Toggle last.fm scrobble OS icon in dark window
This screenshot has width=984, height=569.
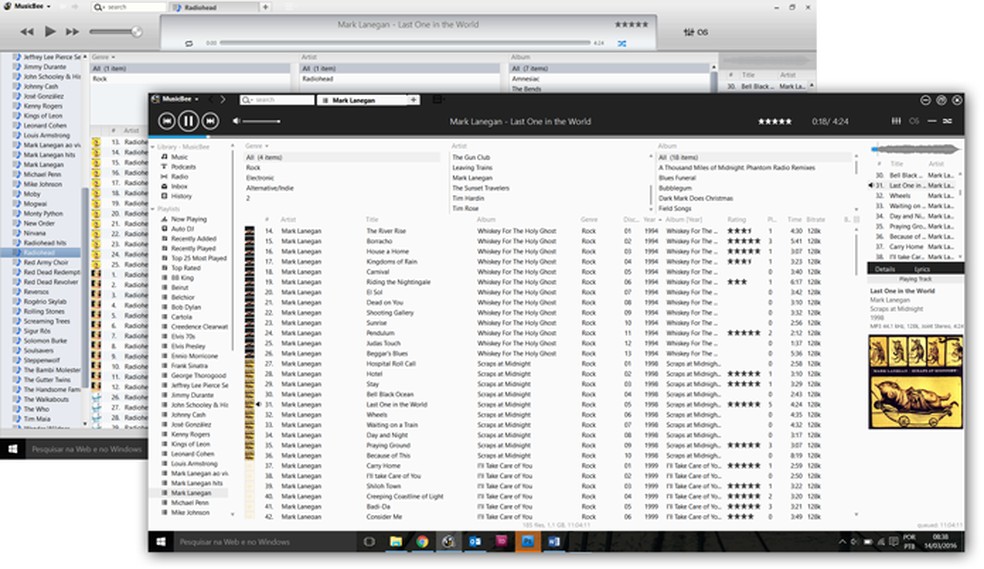point(914,121)
